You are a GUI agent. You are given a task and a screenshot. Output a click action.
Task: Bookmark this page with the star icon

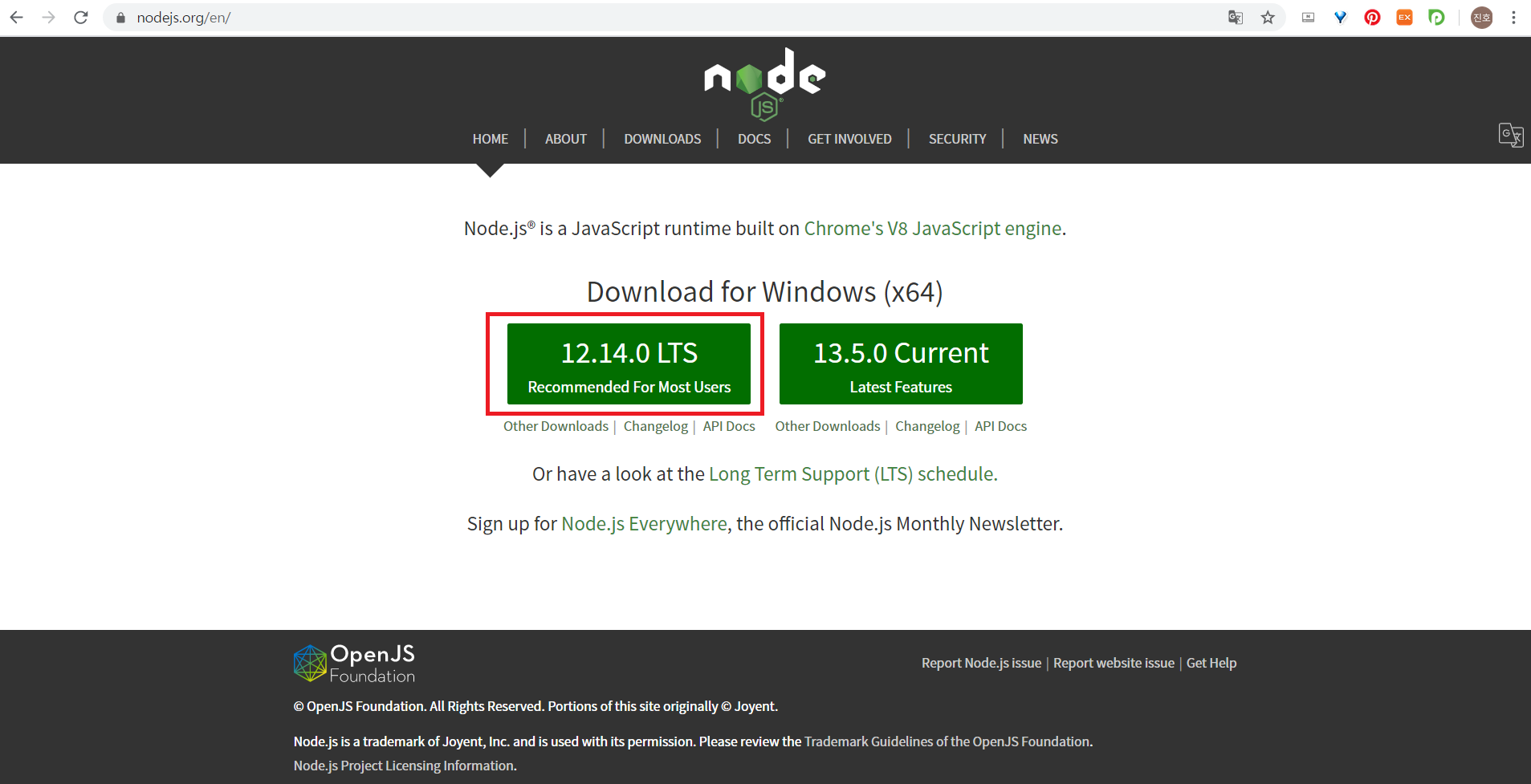1268,18
